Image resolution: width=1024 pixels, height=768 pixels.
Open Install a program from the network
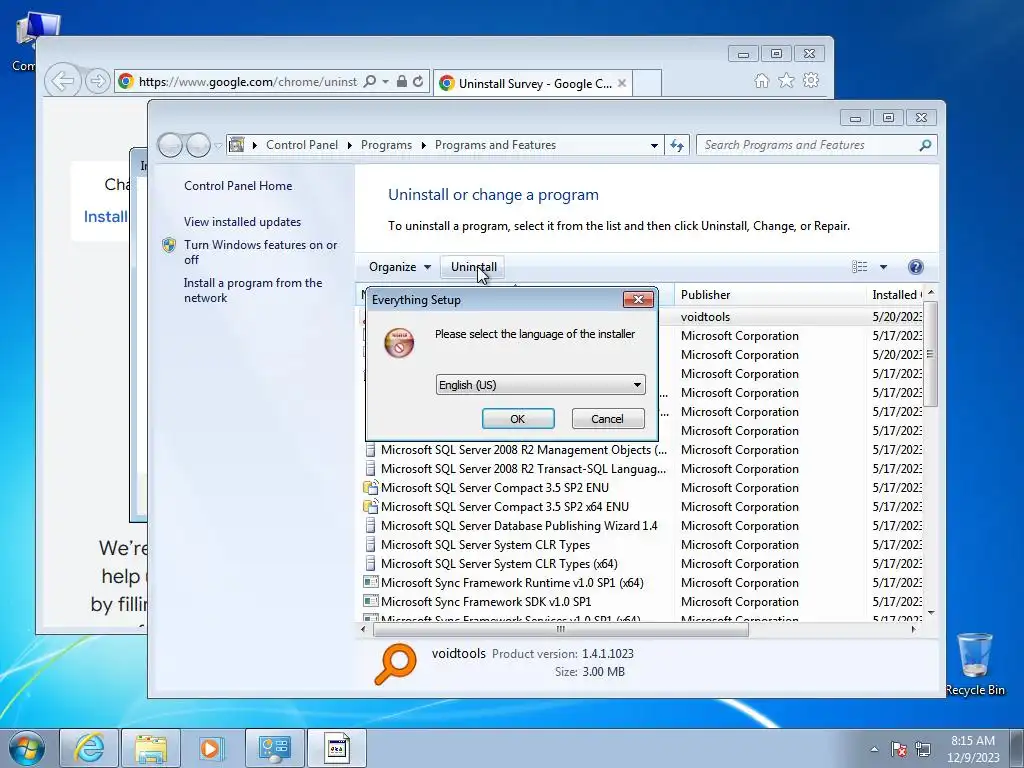pos(253,290)
